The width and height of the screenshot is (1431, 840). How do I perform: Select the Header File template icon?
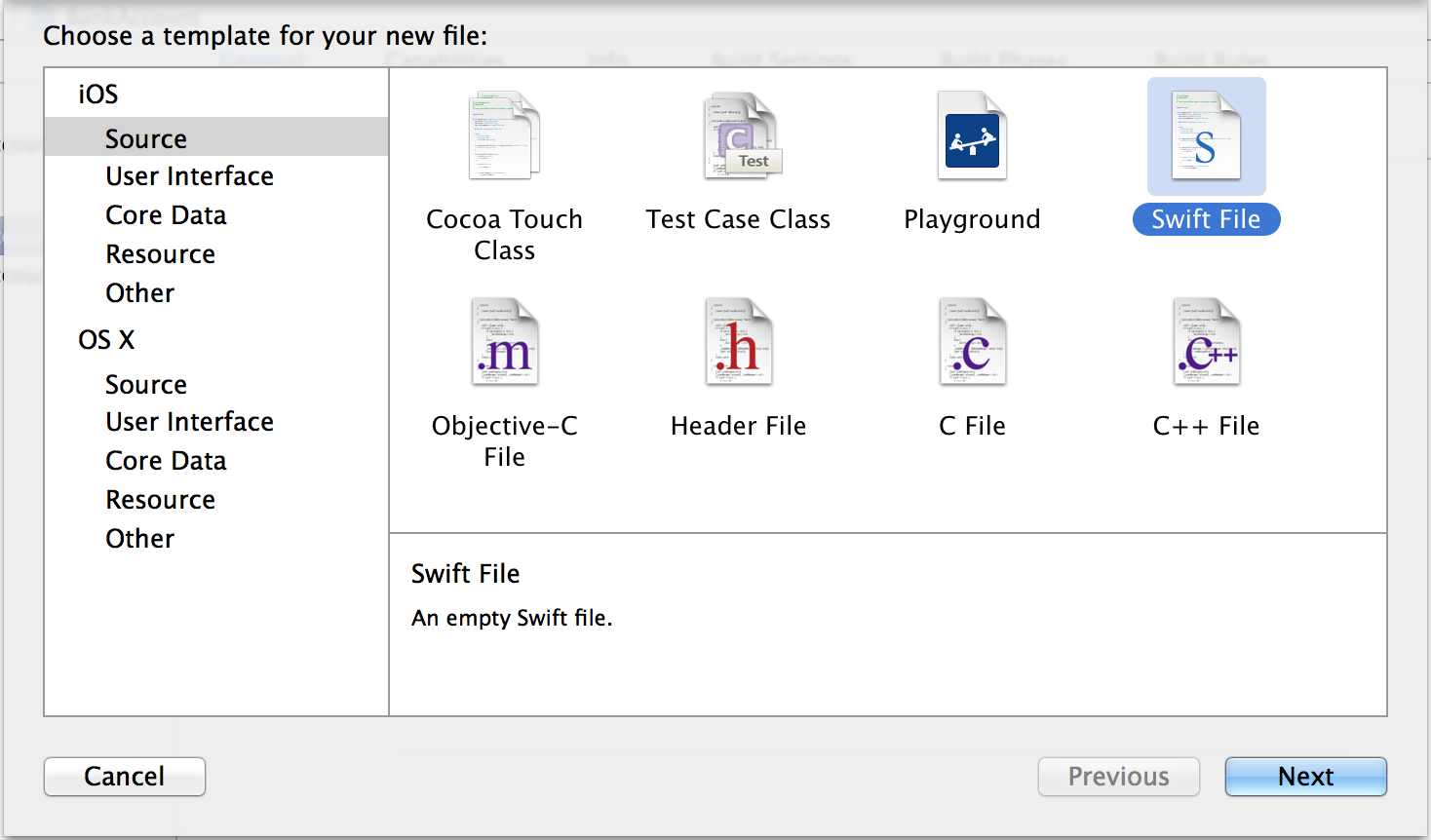[739, 343]
